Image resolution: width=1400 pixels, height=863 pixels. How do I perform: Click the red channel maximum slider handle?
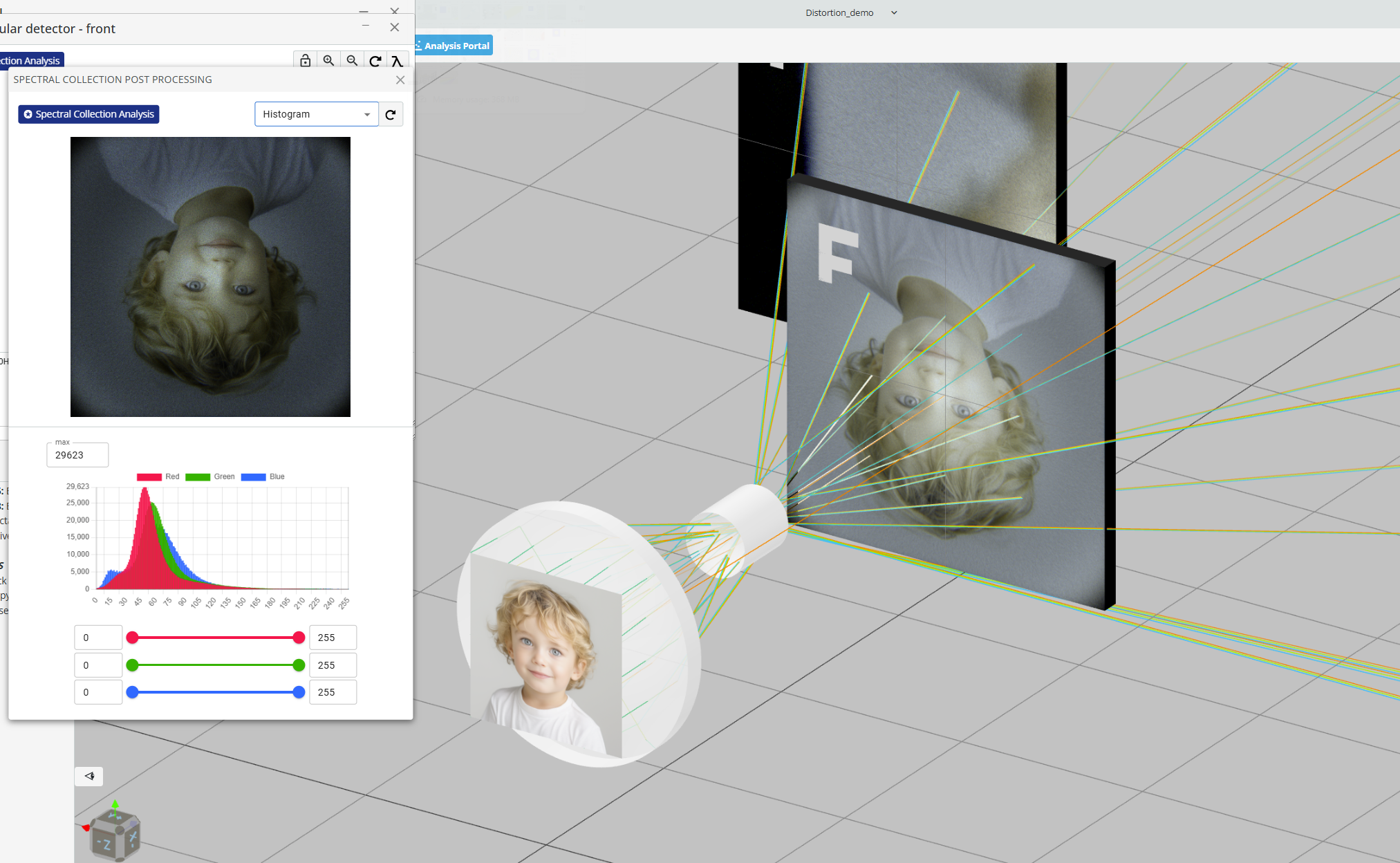(x=299, y=638)
